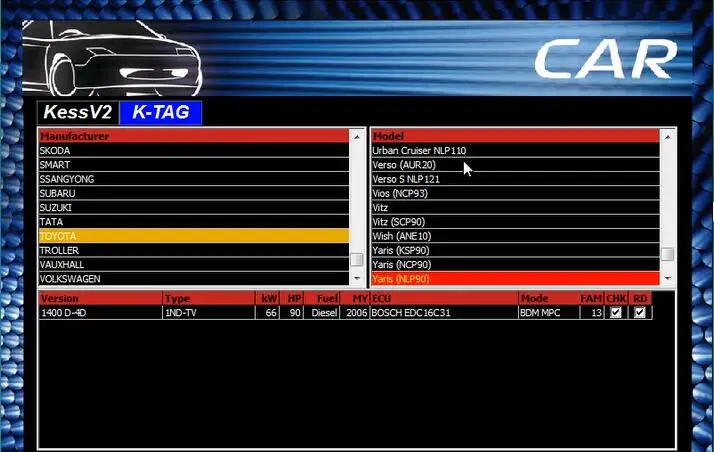Click the kW column header
Image resolution: width=714 pixels, height=452 pixels.
pyautogui.click(x=268, y=299)
